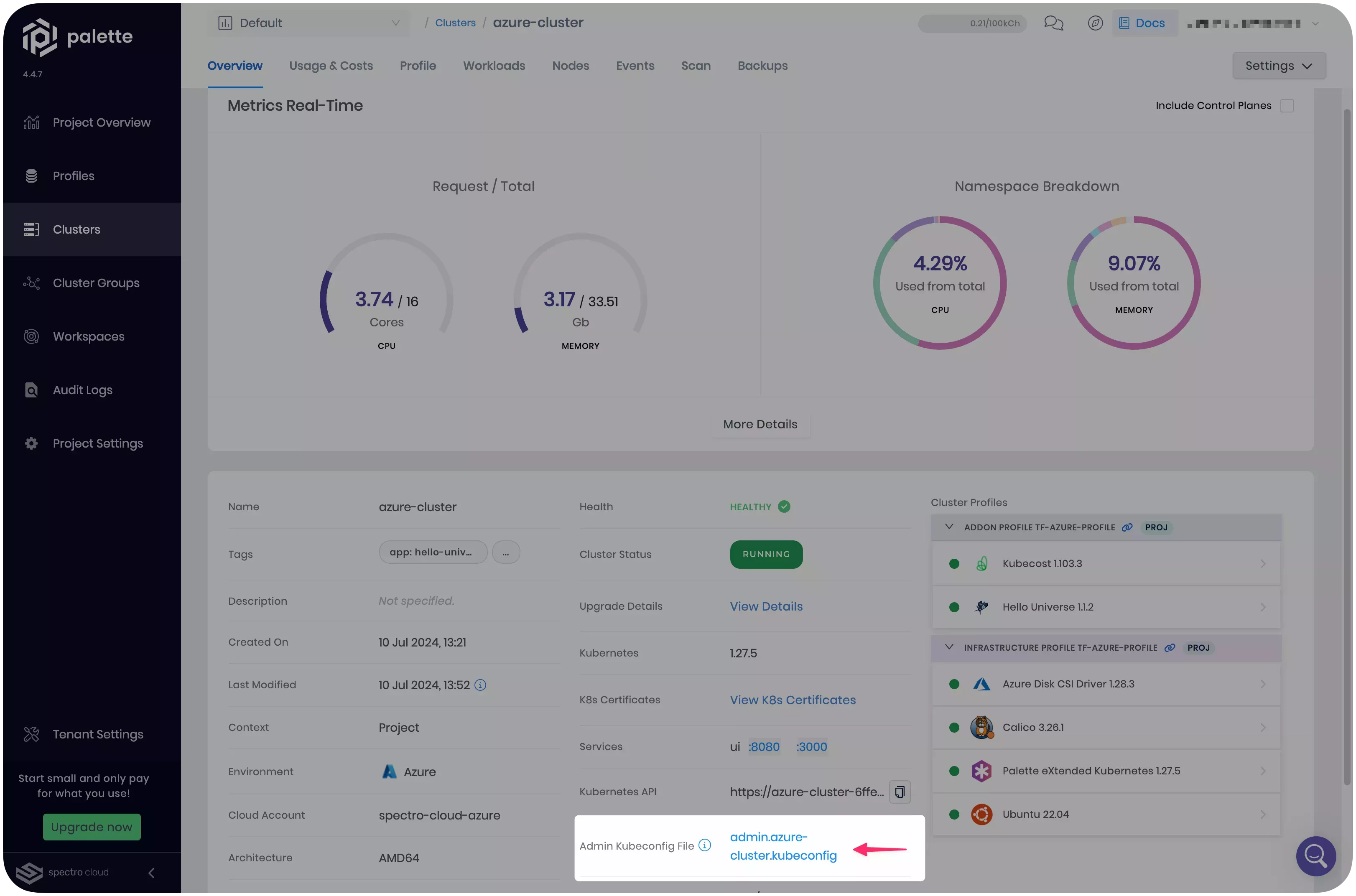Click the View Details upgrade link

click(x=766, y=607)
